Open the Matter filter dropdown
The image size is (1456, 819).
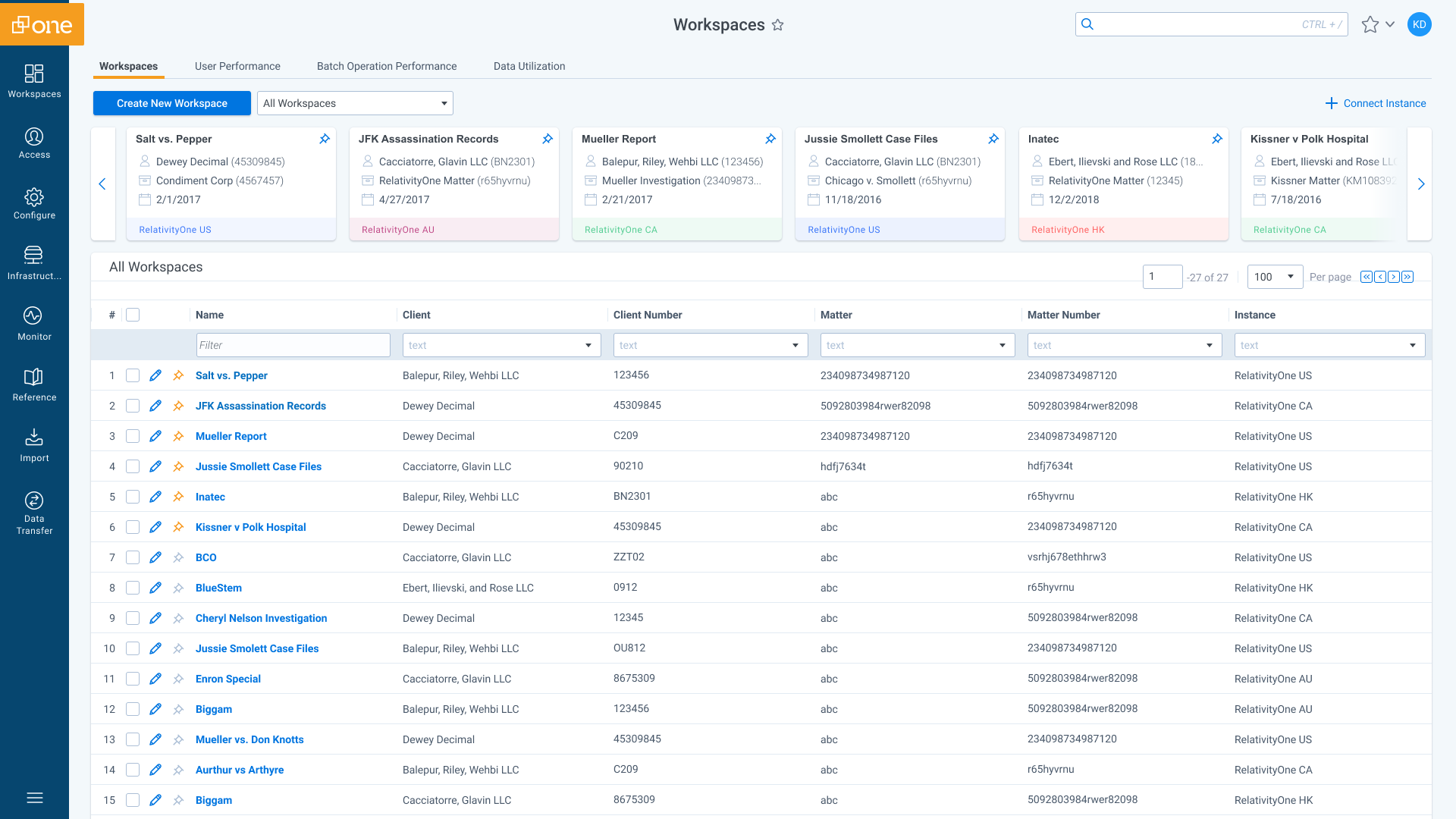coord(918,345)
